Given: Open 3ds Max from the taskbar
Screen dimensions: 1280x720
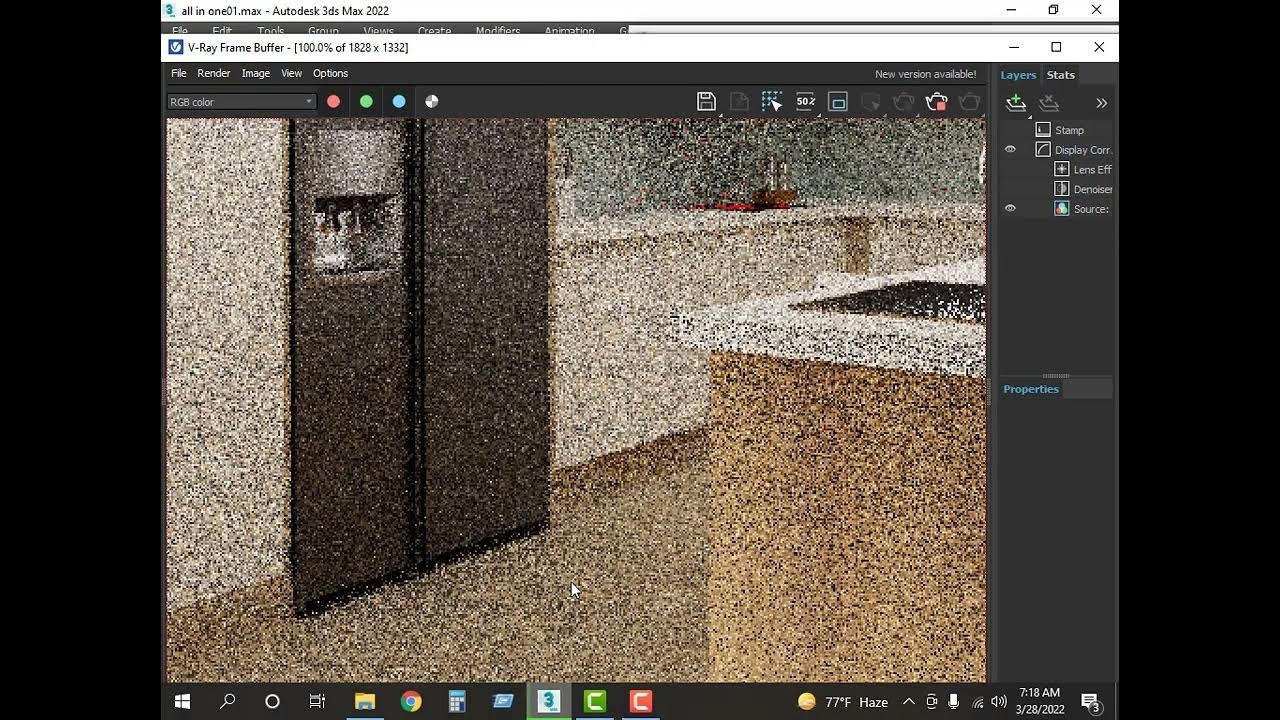Looking at the screenshot, I should click(x=548, y=701).
